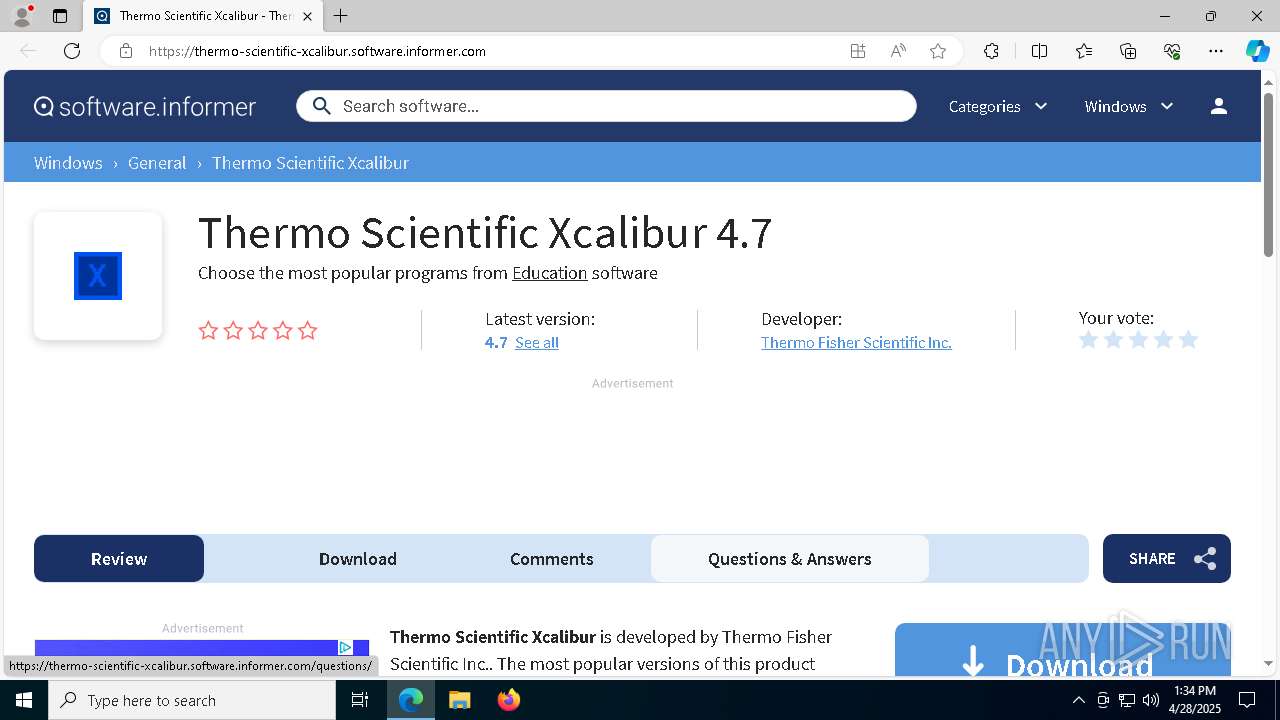This screenshot has width=1280, height=720.
Task: Go back with the browser arrow
Action: [x=28, y=51]
